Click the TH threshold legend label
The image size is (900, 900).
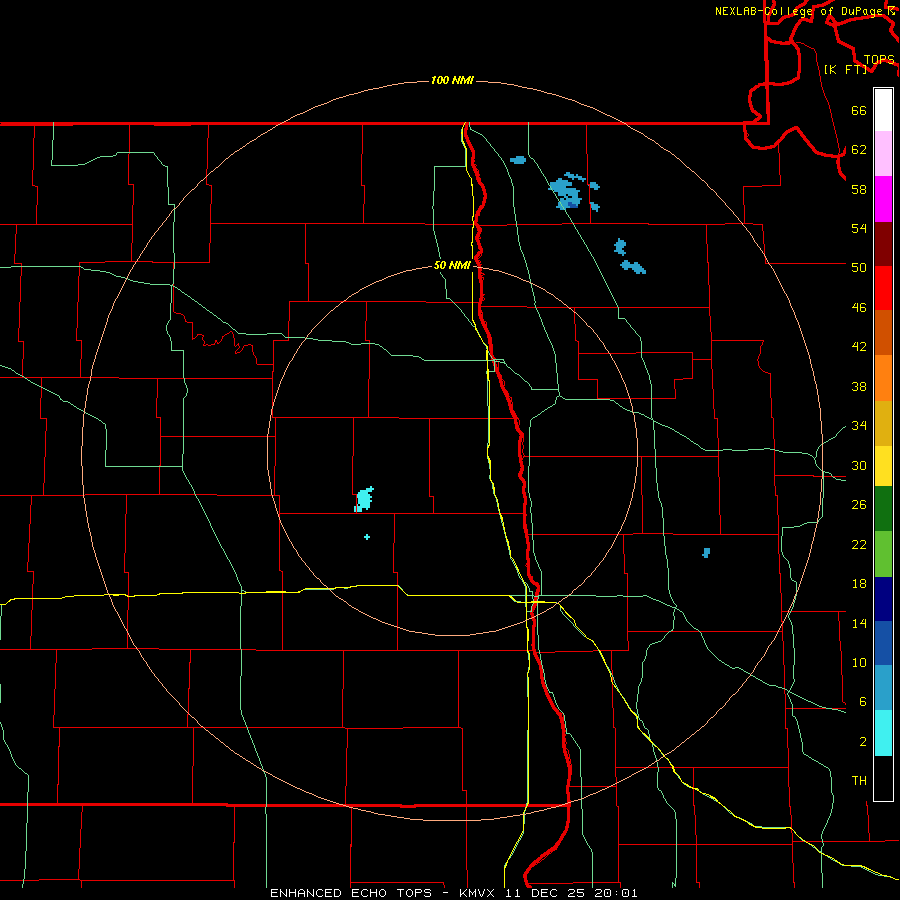(859, 781)
